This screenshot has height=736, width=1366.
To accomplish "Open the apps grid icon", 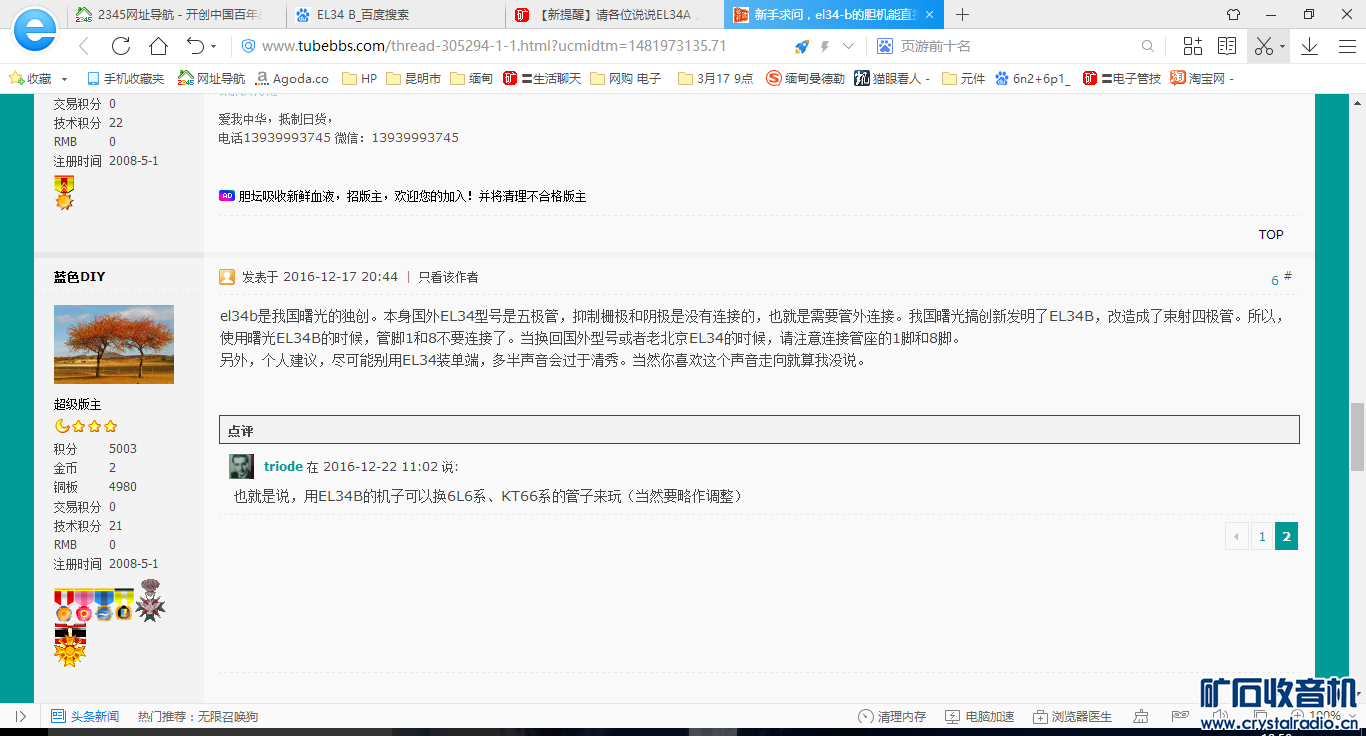I will [x=1193, y=46].
